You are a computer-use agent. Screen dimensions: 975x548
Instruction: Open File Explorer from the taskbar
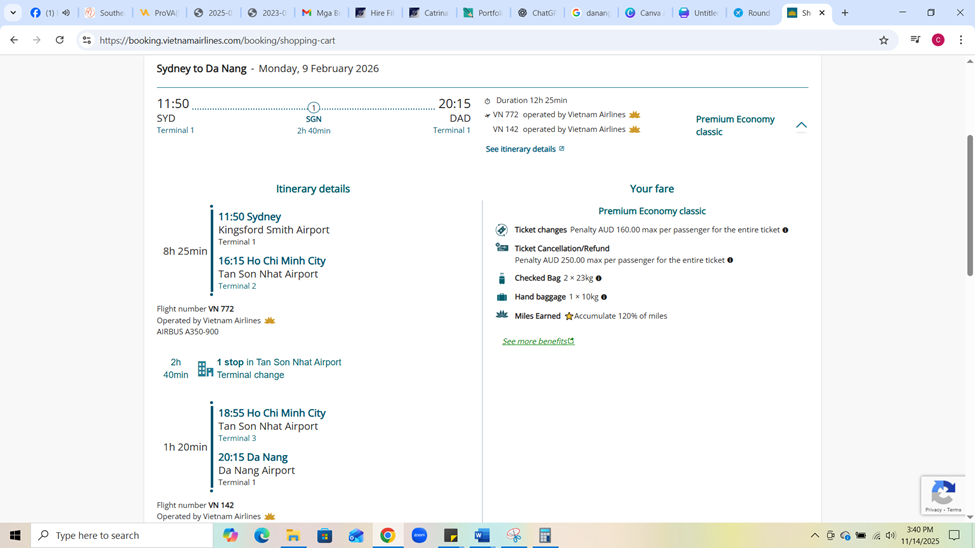click(293, 535)
